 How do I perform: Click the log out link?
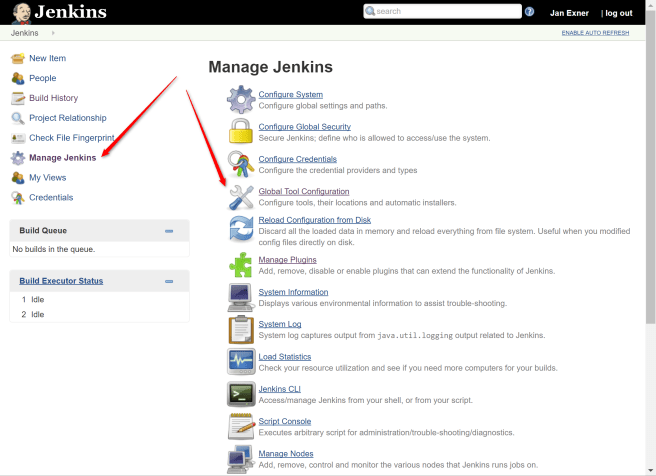[x=617, y=13]
